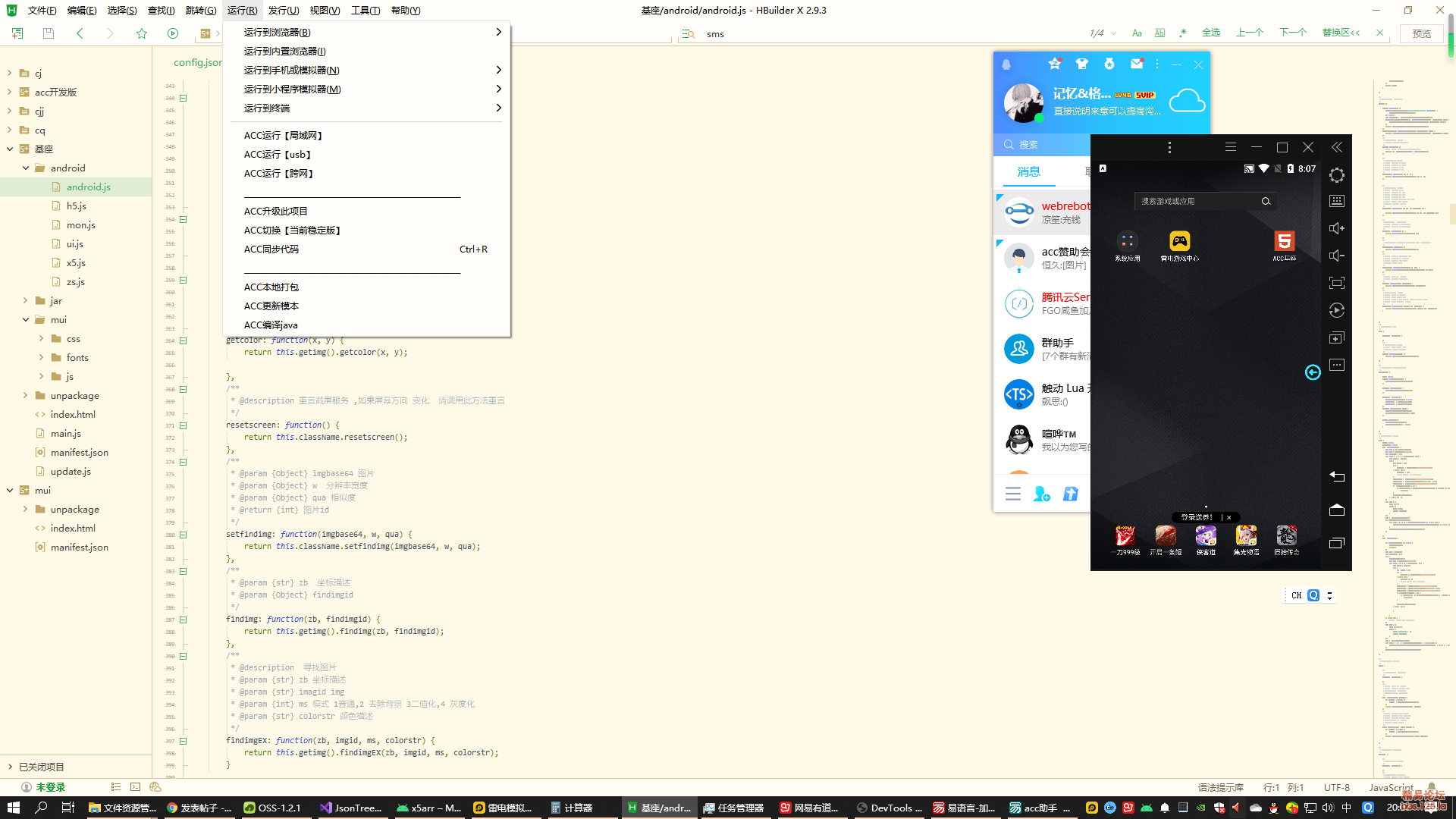Click the emulator fullscreen icon
1456x819 pixels.
pyautogui.click(x=1336, y=283)
